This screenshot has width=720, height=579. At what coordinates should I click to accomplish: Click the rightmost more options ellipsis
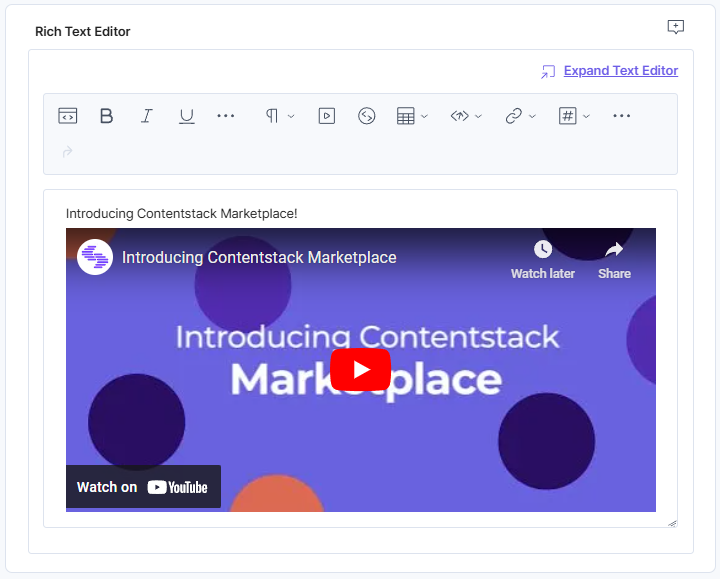coord(622,116)
